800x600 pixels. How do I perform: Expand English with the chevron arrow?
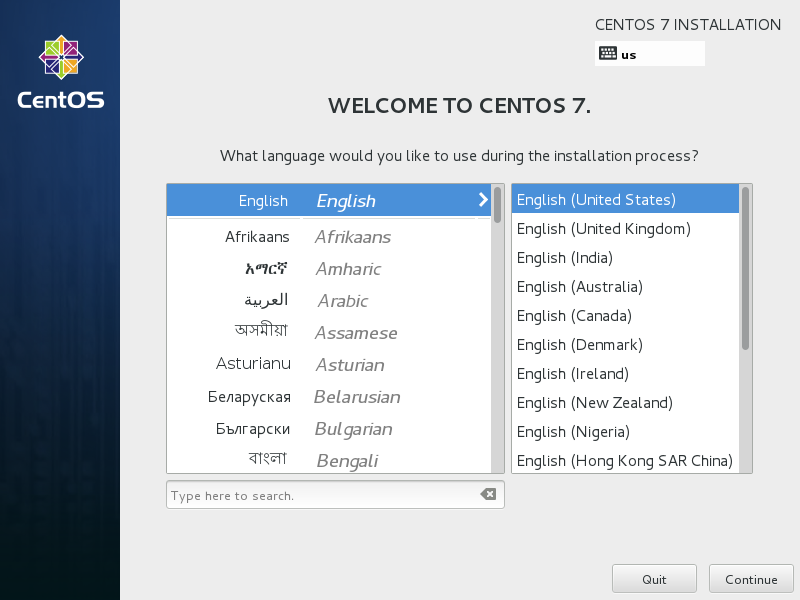pos(483,199)
